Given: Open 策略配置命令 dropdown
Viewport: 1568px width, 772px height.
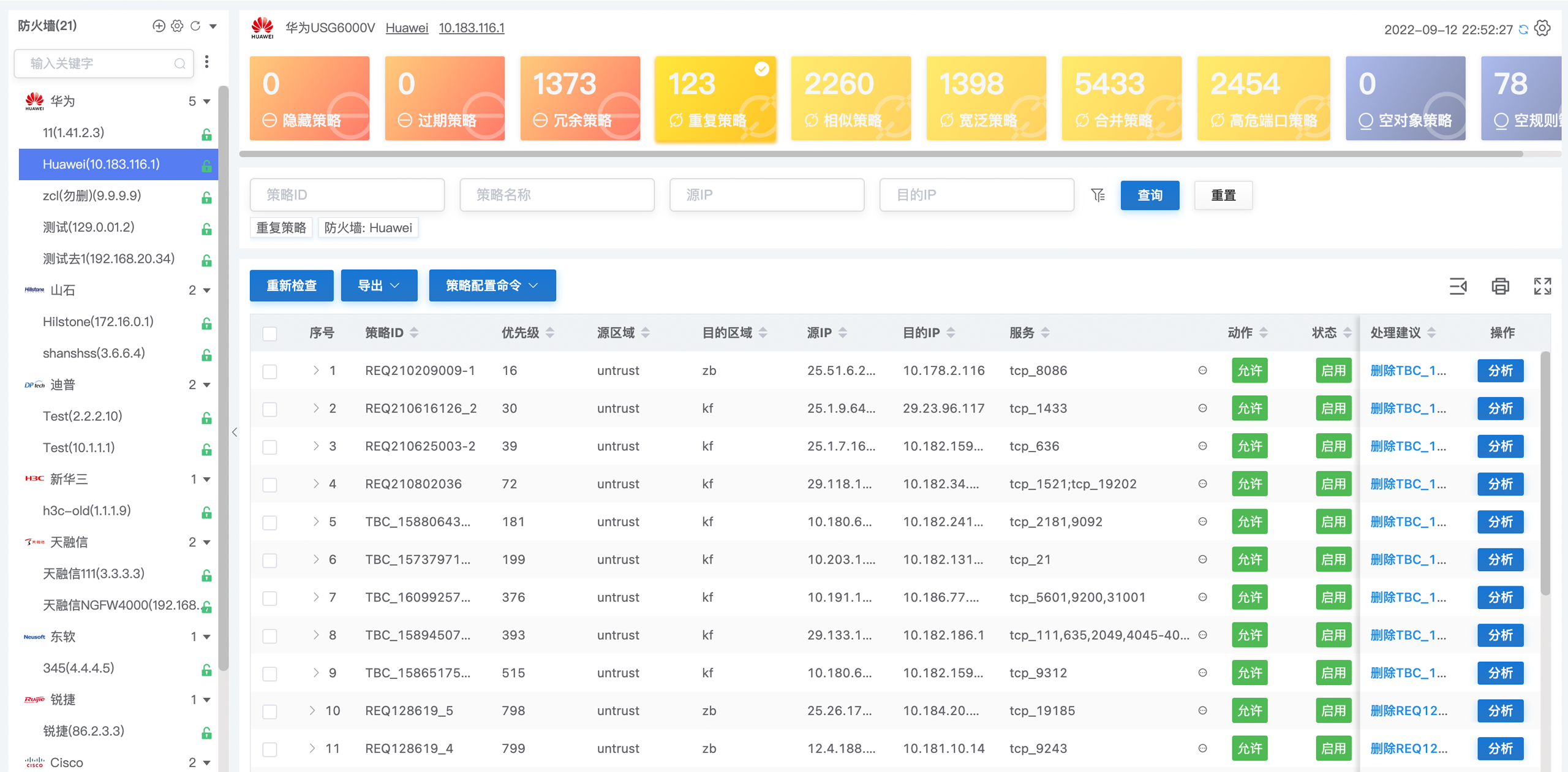Looking at the screenshot, I should point(492,286).
